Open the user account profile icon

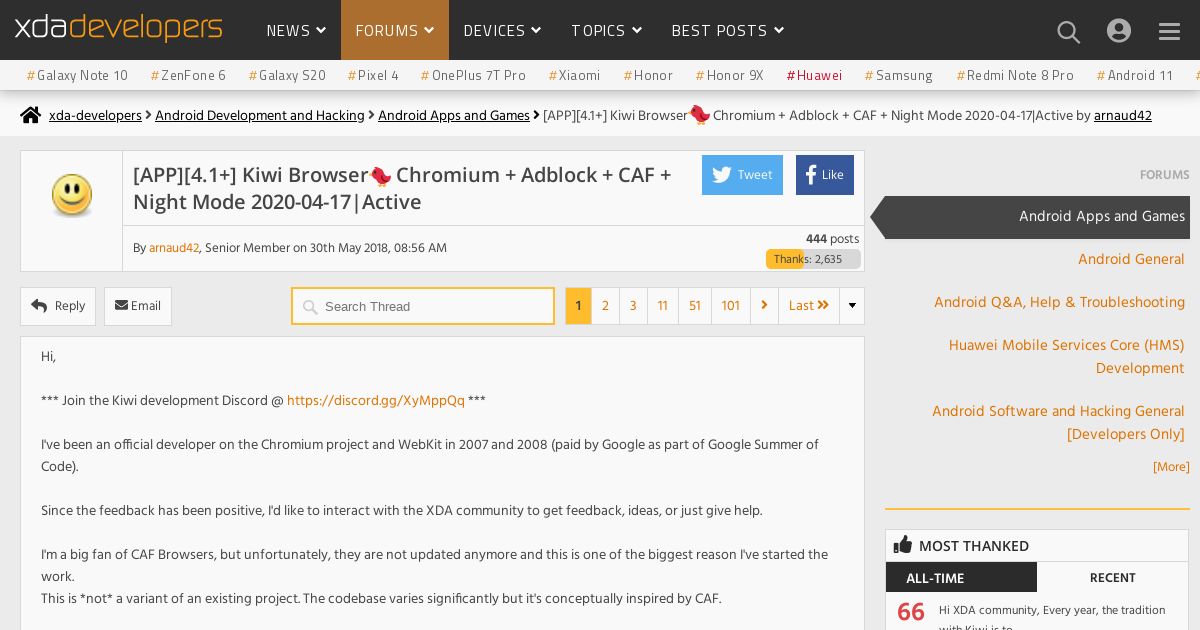(1119, 31)
